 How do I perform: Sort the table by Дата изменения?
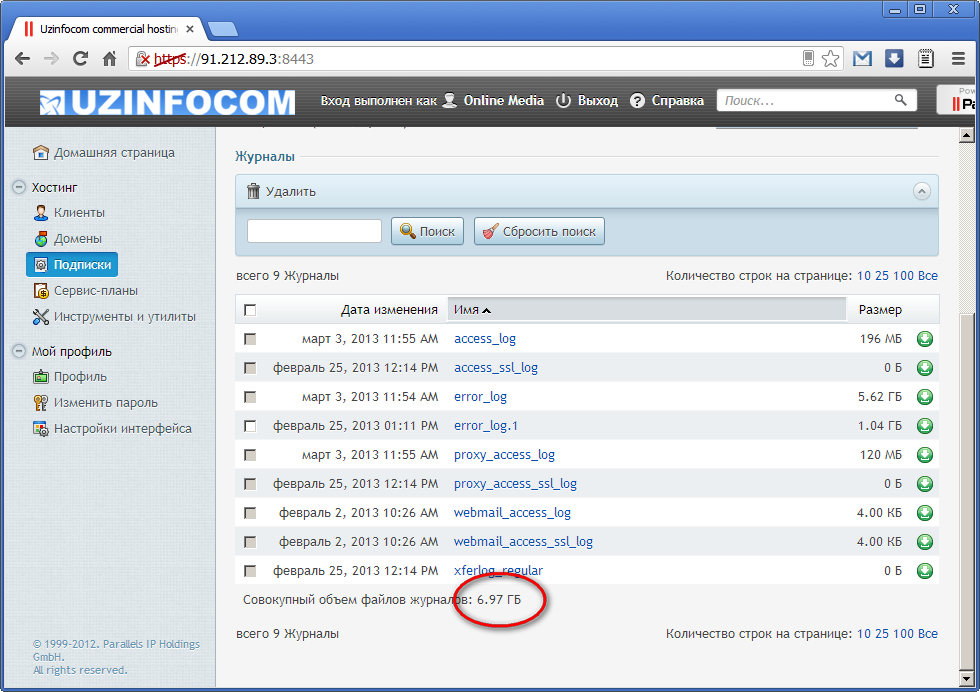click(389, 310)
